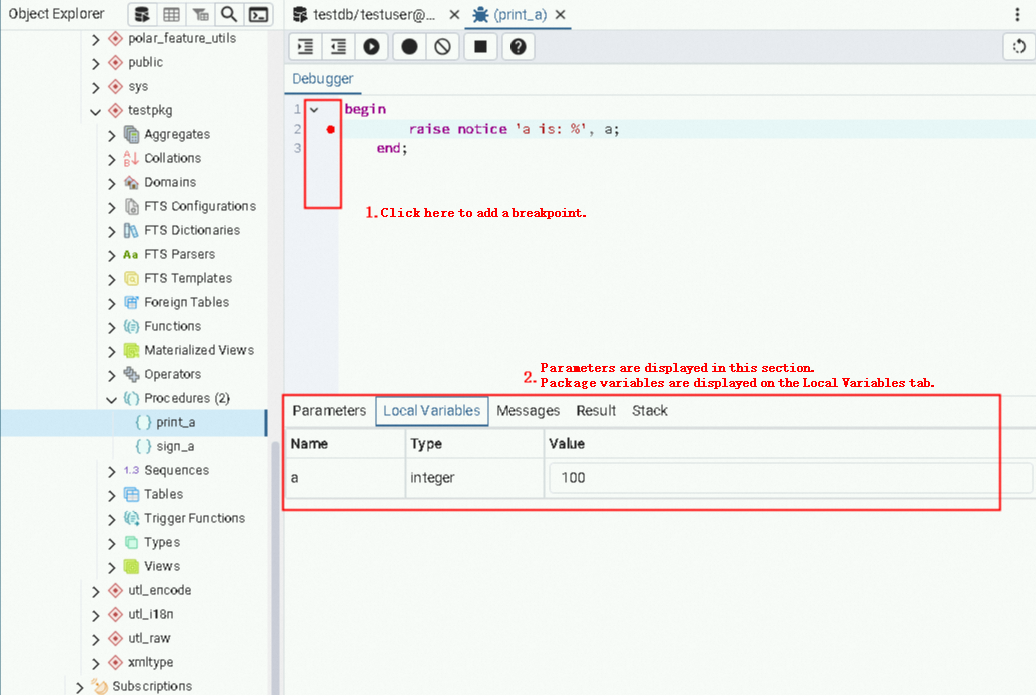Open the Local Variables tab
The width and height of the screenshot is (1036, 696).
[x=431, y=410]
